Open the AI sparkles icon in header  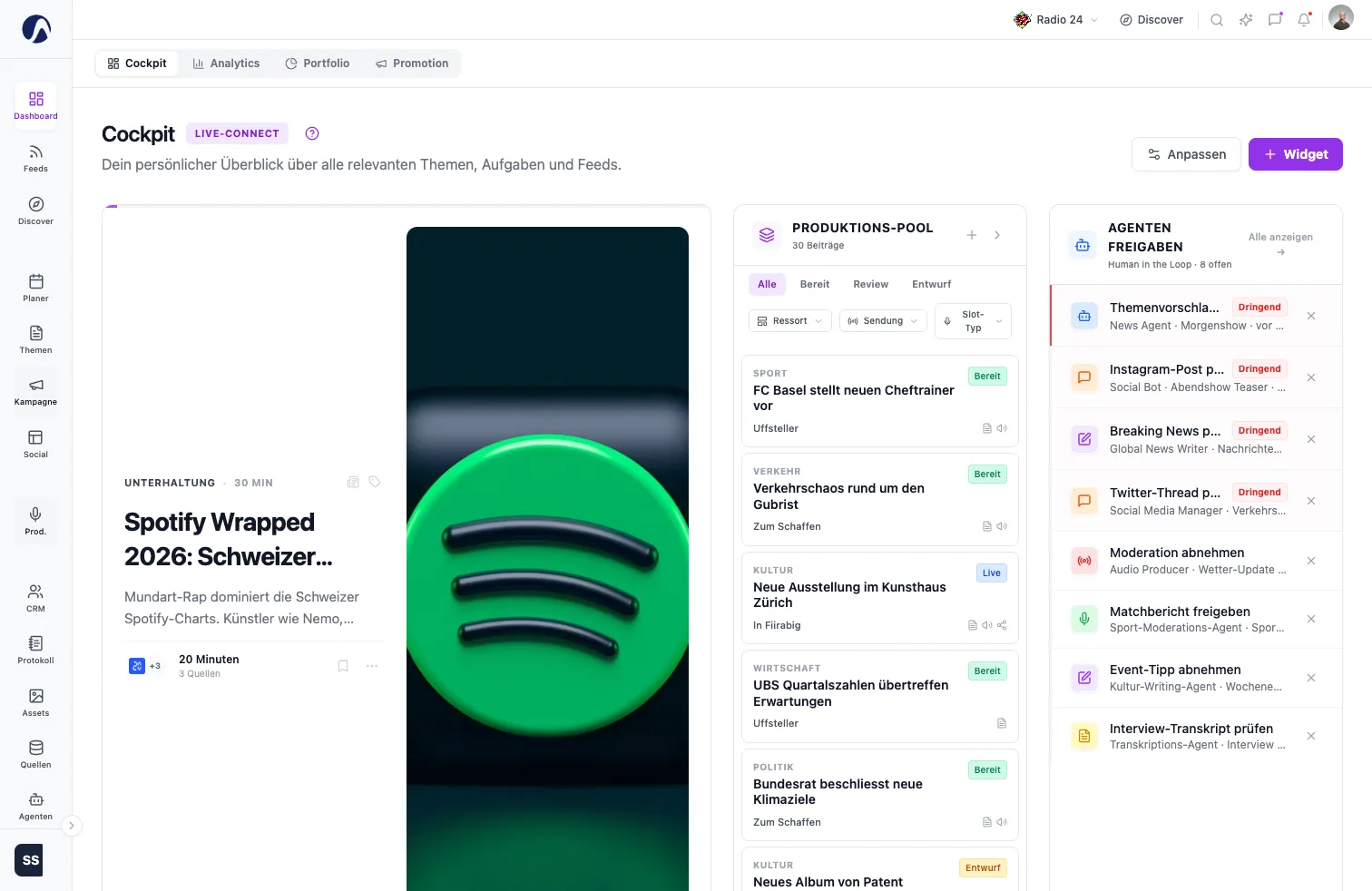coord(1246,20)
